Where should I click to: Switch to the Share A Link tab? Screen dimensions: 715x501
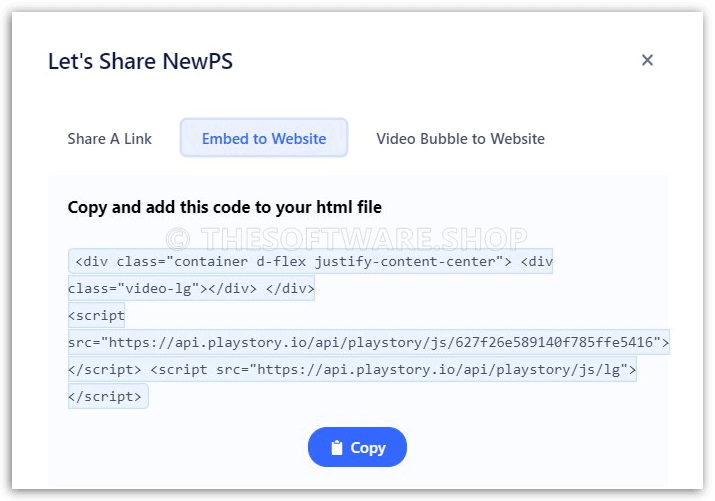109,139
